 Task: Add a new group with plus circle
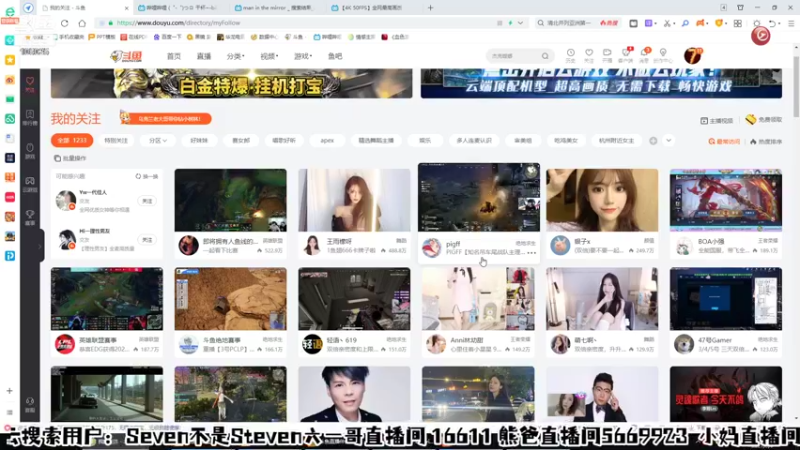point(653,141)
